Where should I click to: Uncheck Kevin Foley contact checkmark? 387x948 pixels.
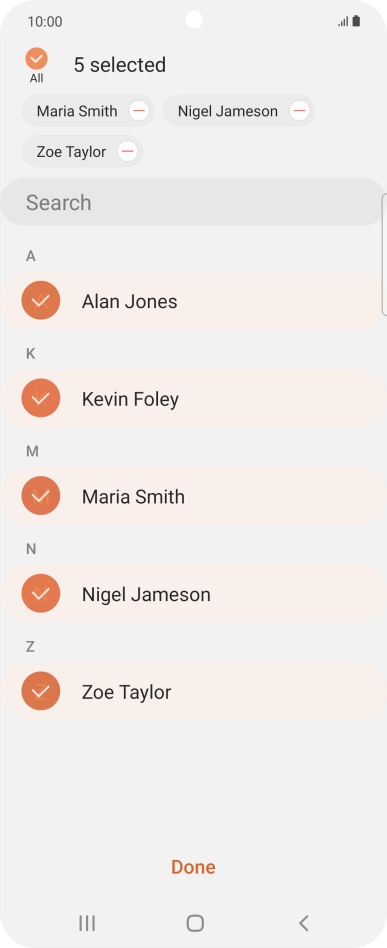point(41,398)
